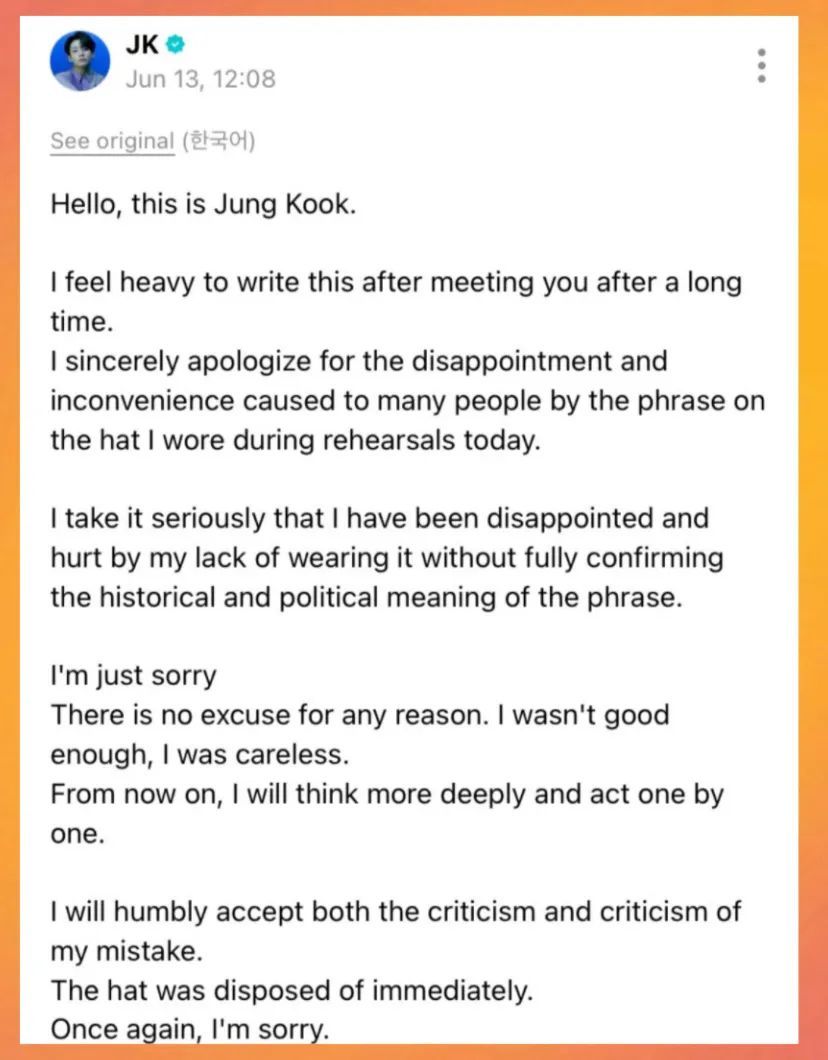Click the line 'Hello, this is Jung Kook.'
Viewport: 828px width, 1060px height.
tap(203, 205)
